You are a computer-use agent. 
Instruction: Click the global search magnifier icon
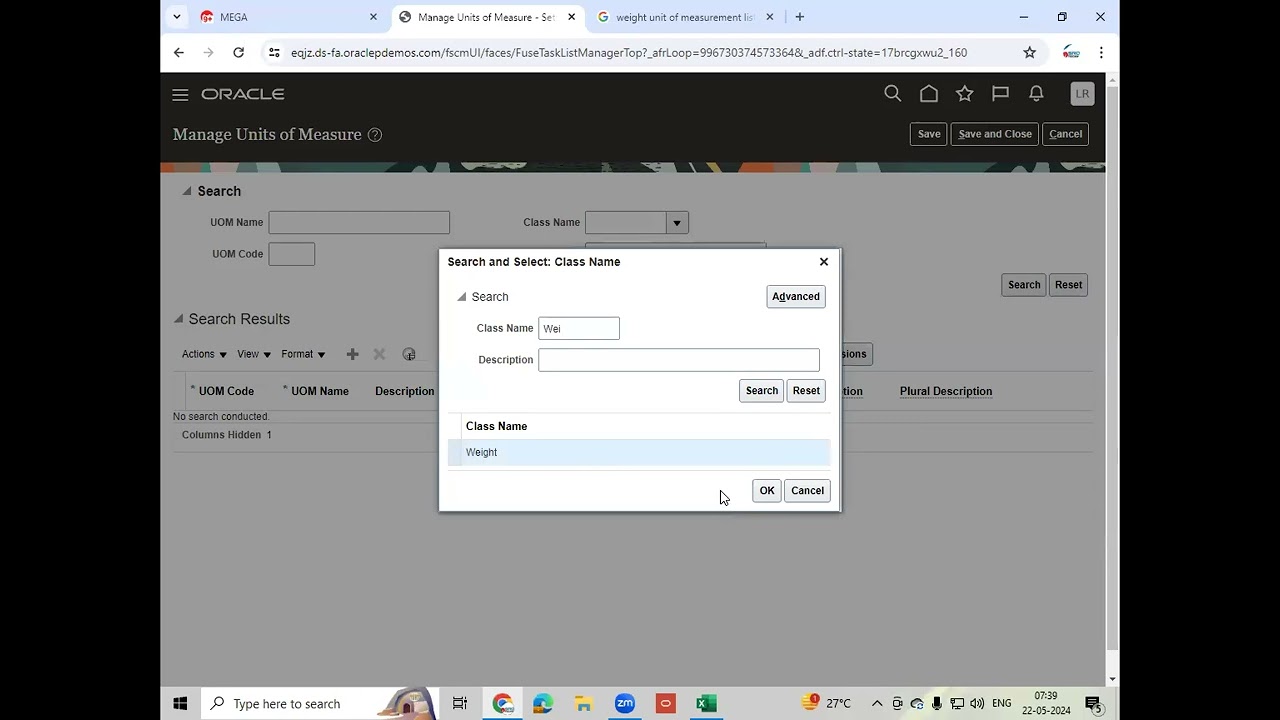tap(893, 93)
